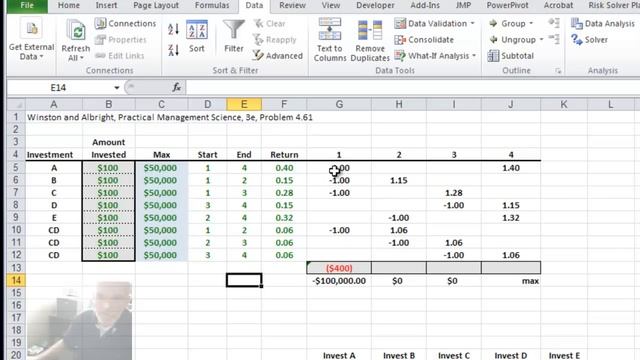Switch to the Developer tab
This screenshot has width=640, height=360.
click(375, 5)
